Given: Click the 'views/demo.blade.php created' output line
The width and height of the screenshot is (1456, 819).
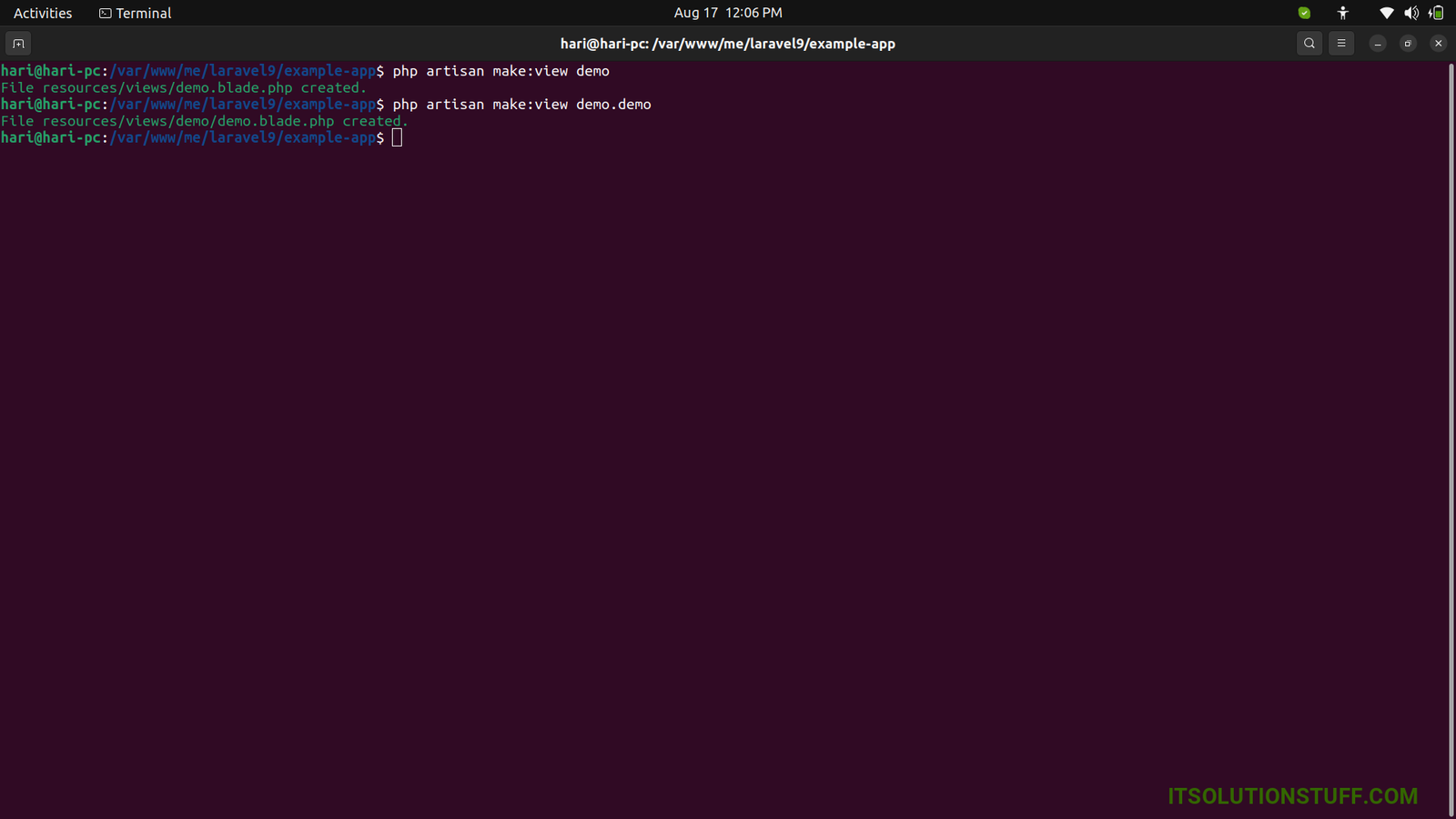Looking at the screenshot, I should point(184,88).
